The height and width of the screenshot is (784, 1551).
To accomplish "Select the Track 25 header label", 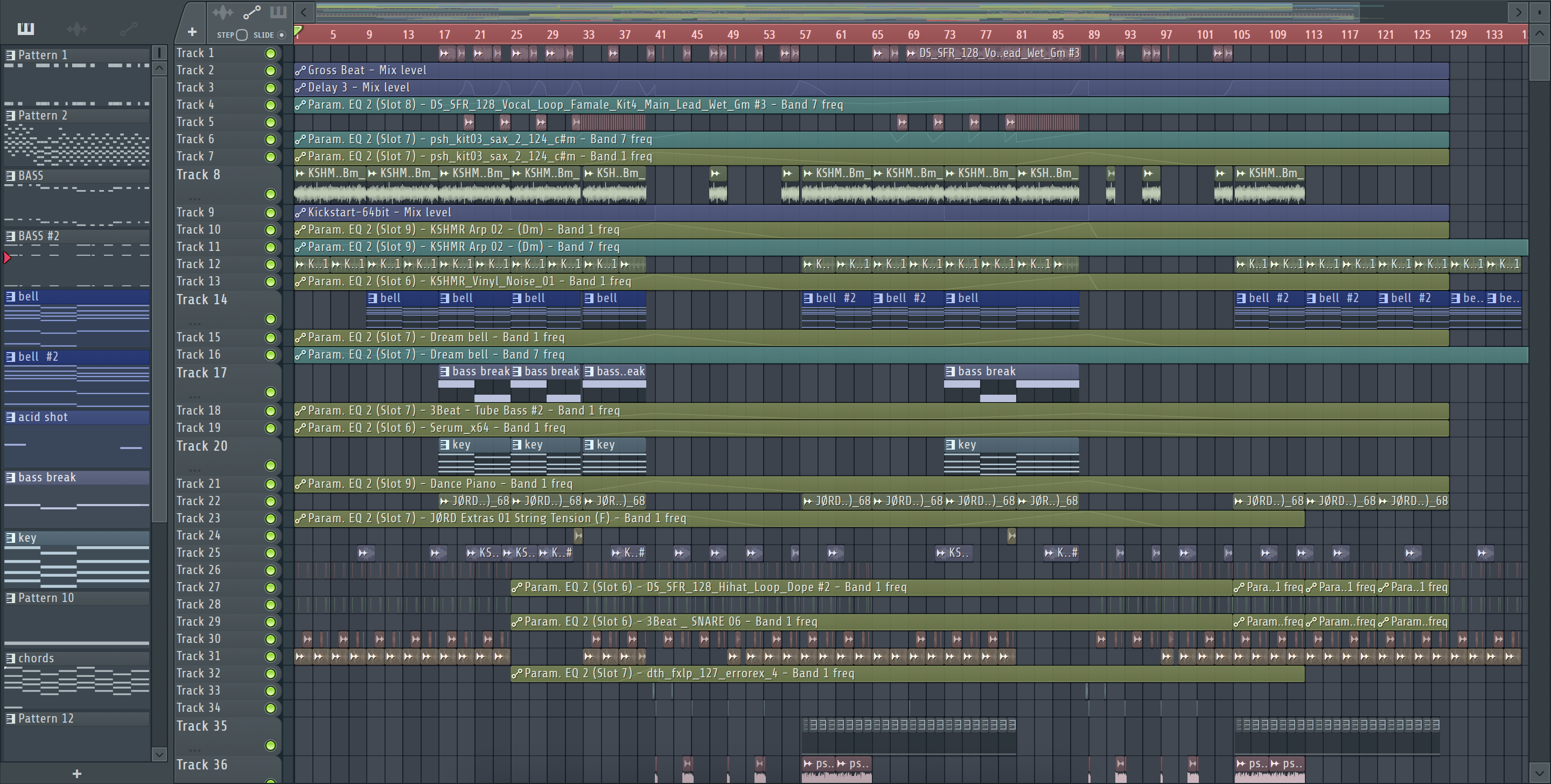I will (199, 553).
